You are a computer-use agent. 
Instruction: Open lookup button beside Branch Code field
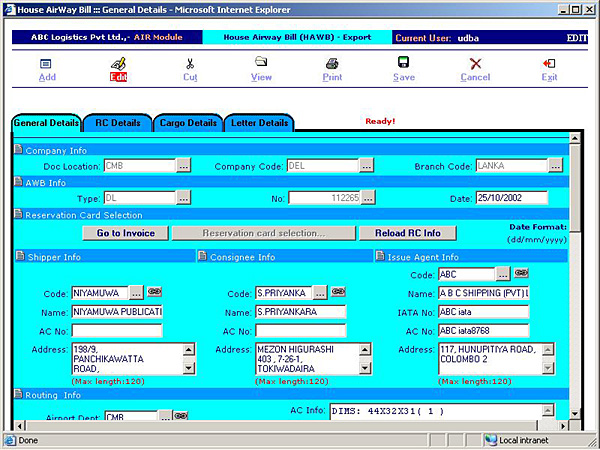tap(556, 165)
